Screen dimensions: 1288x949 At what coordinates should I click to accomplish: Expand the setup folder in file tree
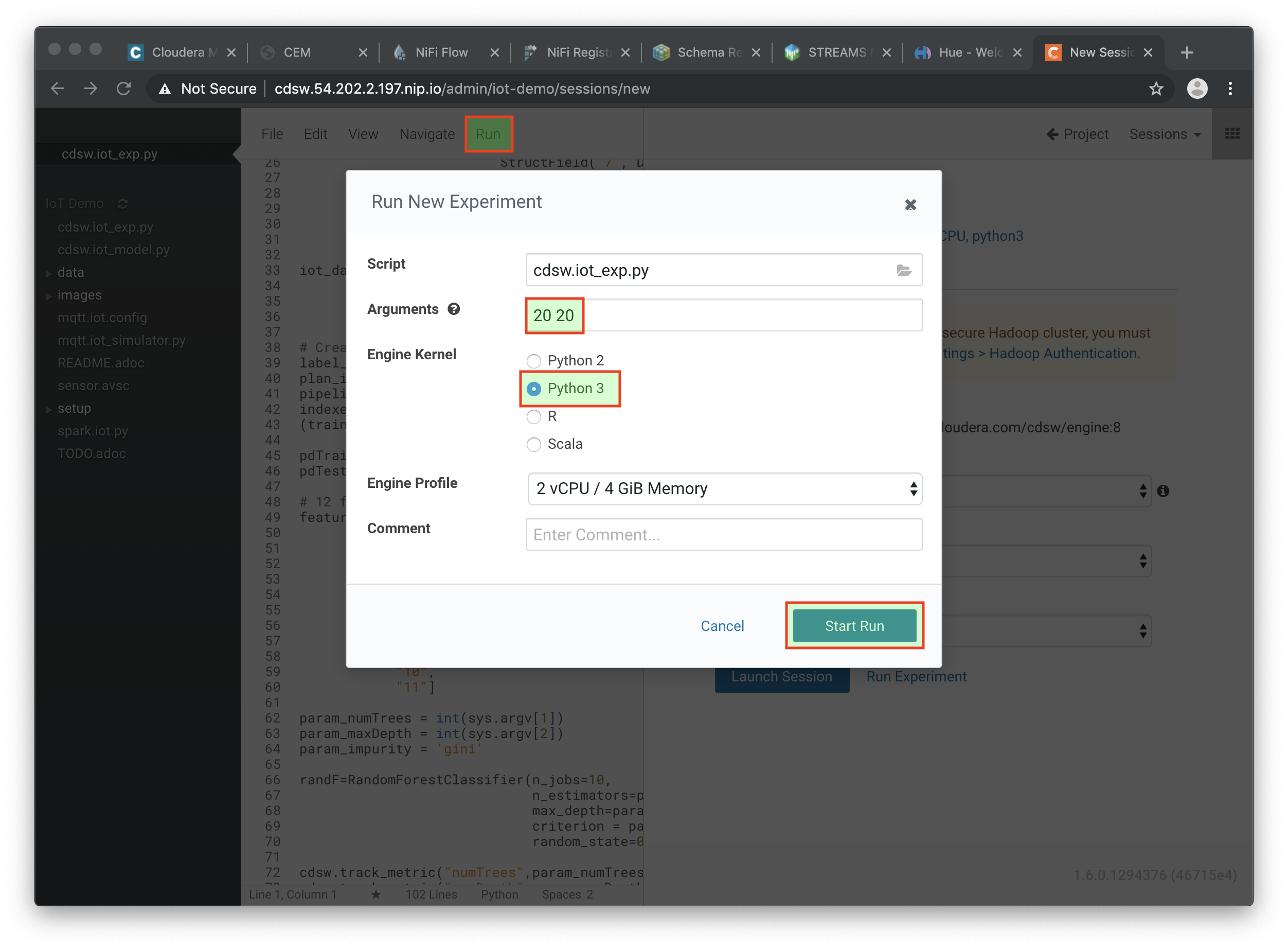[49, 410]
